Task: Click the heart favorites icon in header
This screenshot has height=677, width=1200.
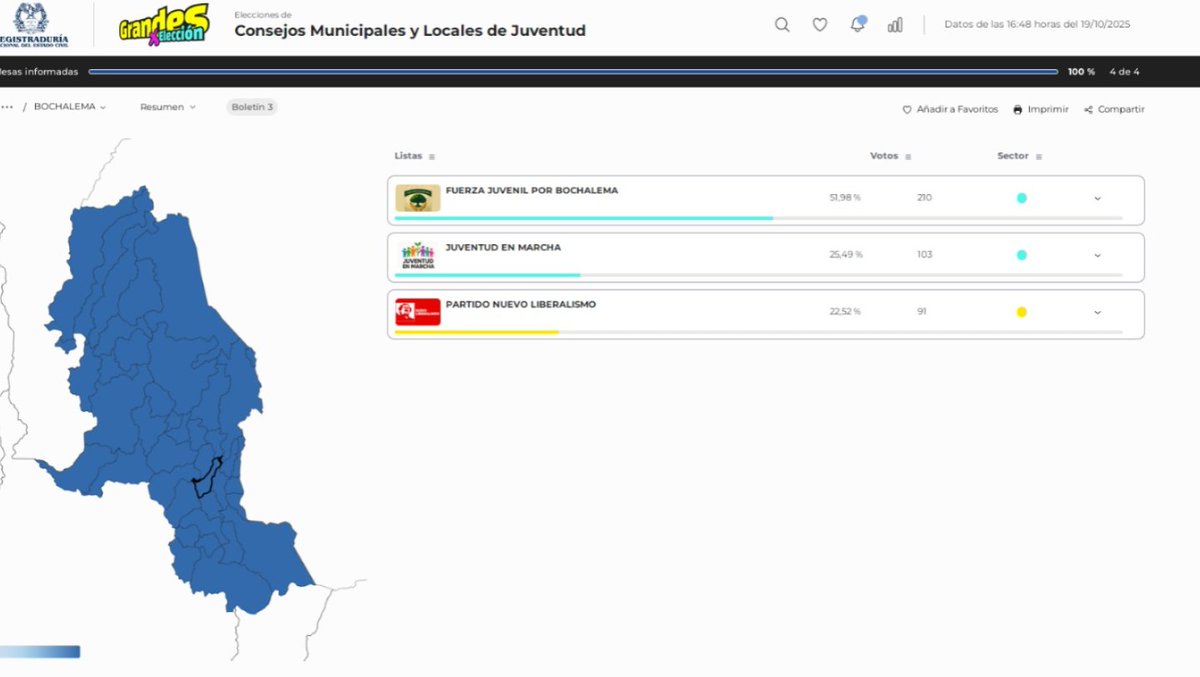Action: click(820, 25)
